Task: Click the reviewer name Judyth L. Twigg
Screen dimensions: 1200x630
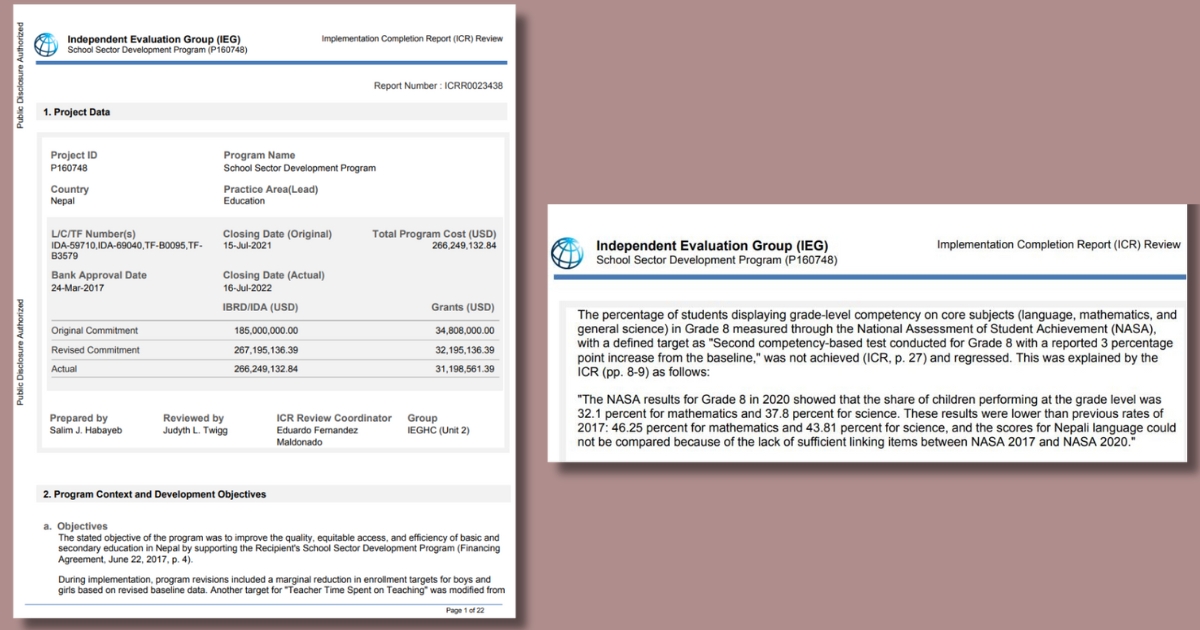Action: click(x=196, y=430)
